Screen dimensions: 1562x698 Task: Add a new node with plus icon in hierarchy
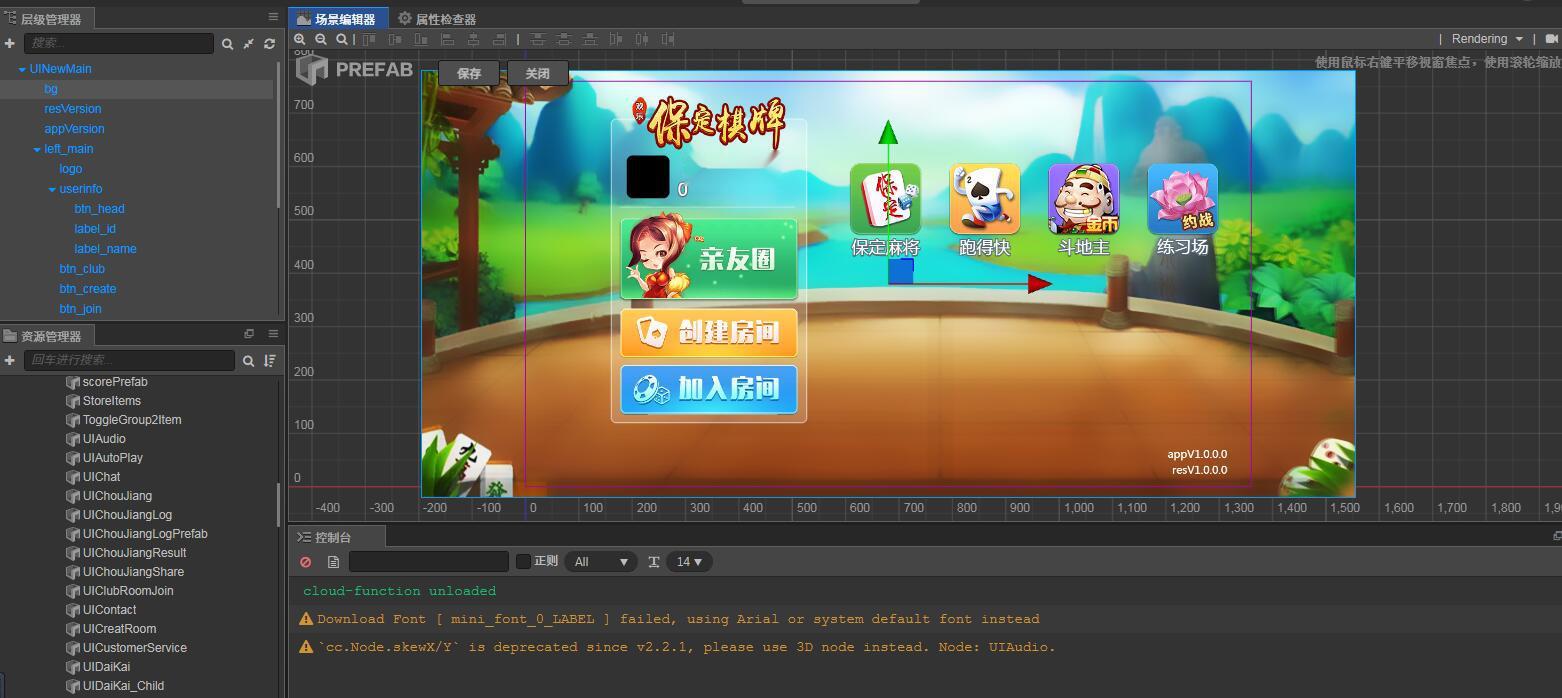click(9, 43)
